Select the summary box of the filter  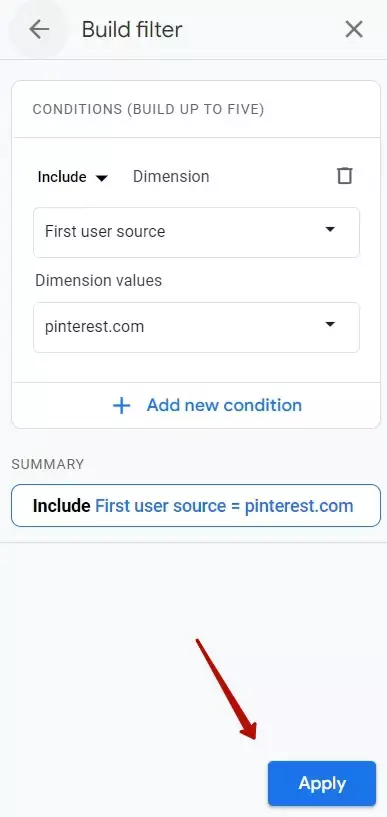196,505
